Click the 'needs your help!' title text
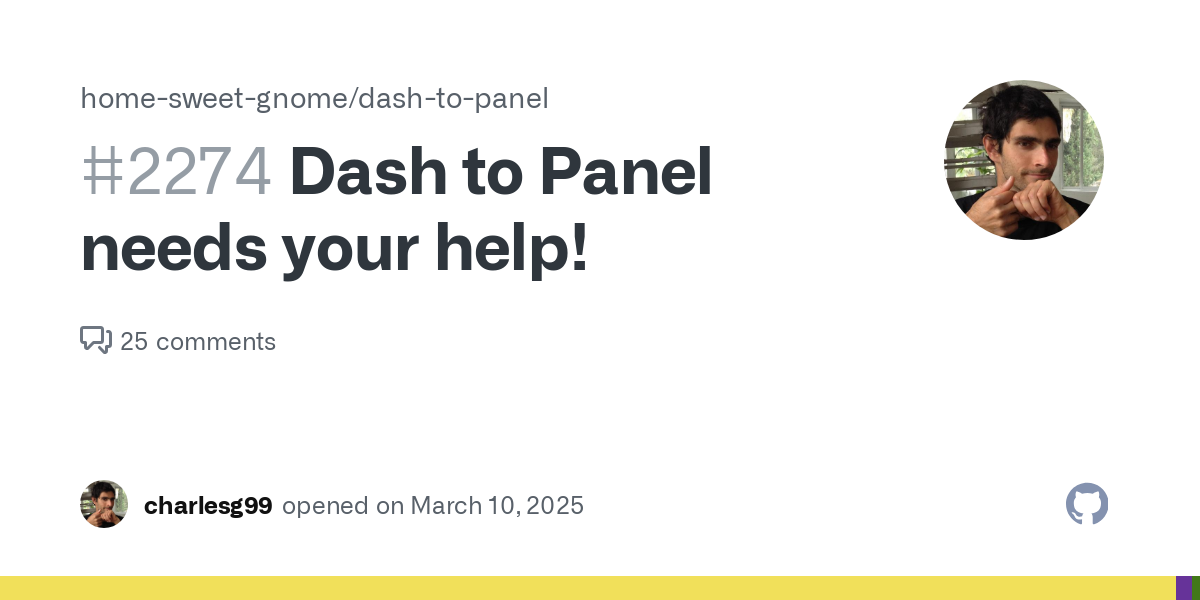The height and width of the screenshot is (600, 1200). click(335, 249)
